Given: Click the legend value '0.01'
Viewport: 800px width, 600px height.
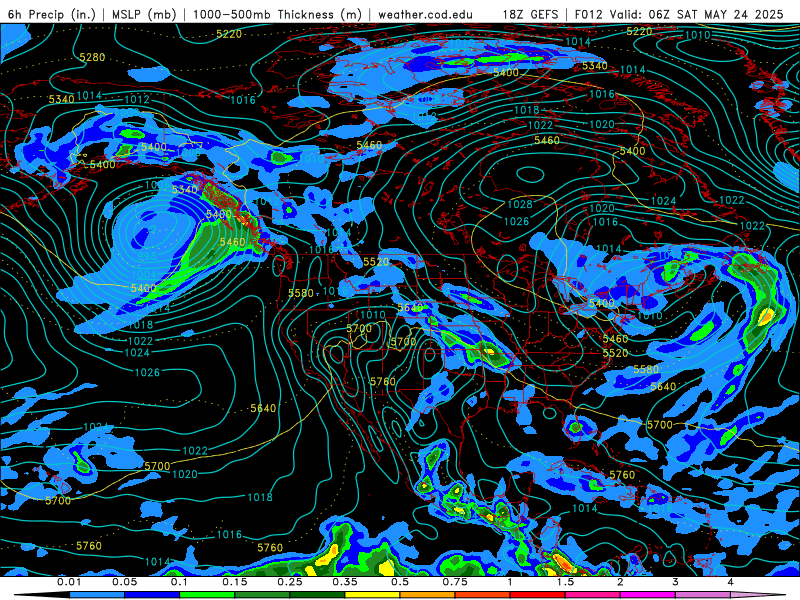Looking at the screenshot, I should (x=69, y=582).
